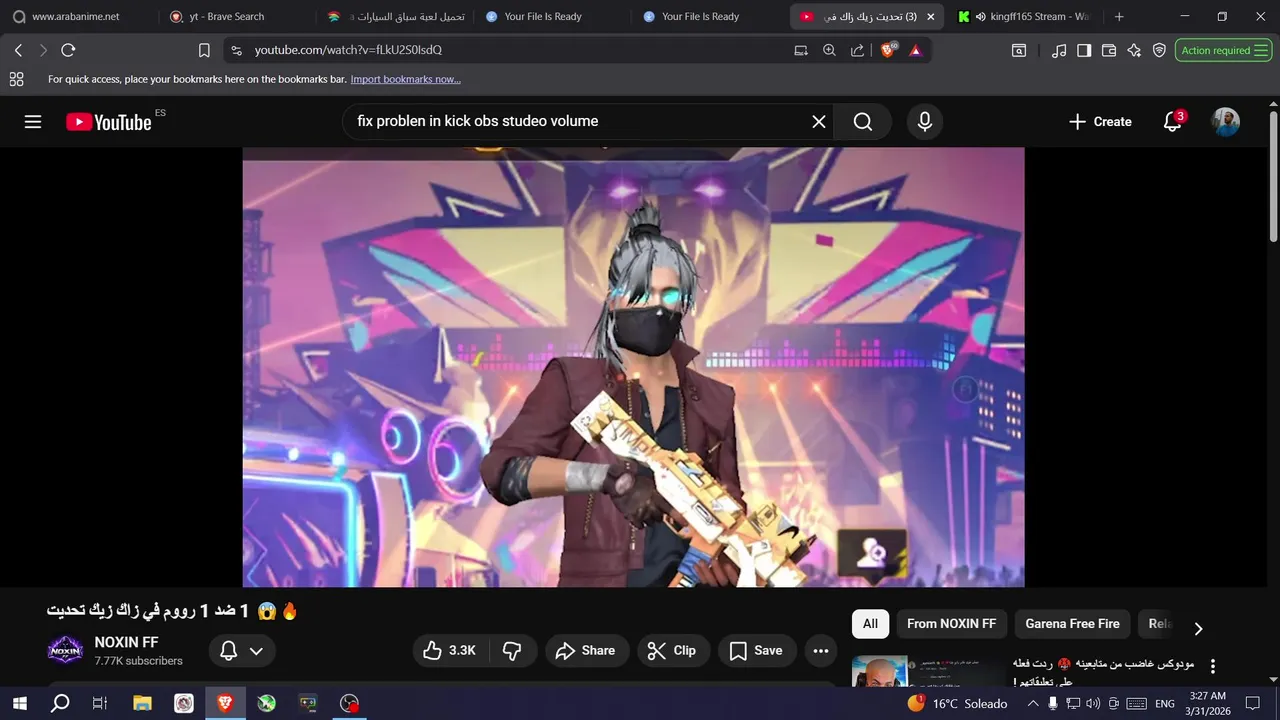
Task: Open options menu for first suggested video
Action: (1213, 666)
